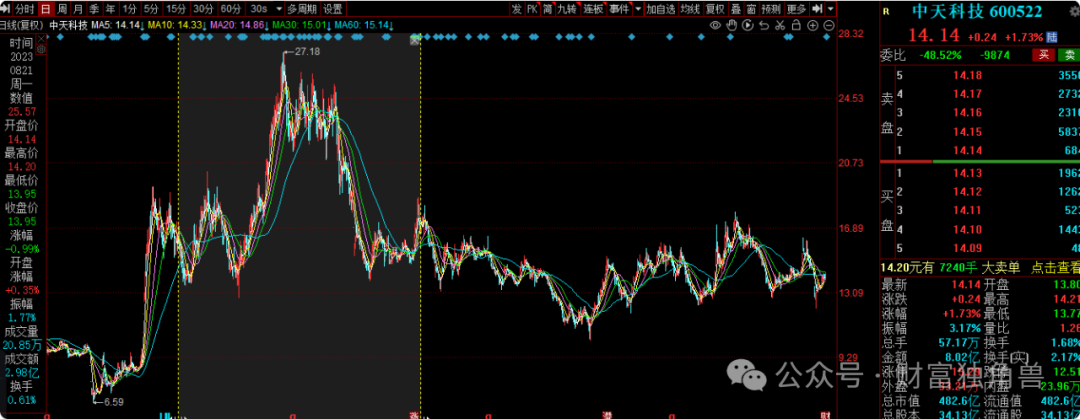
Task: Click the MA20: 14.86 indicator label
Action: (x=240, y=25)
